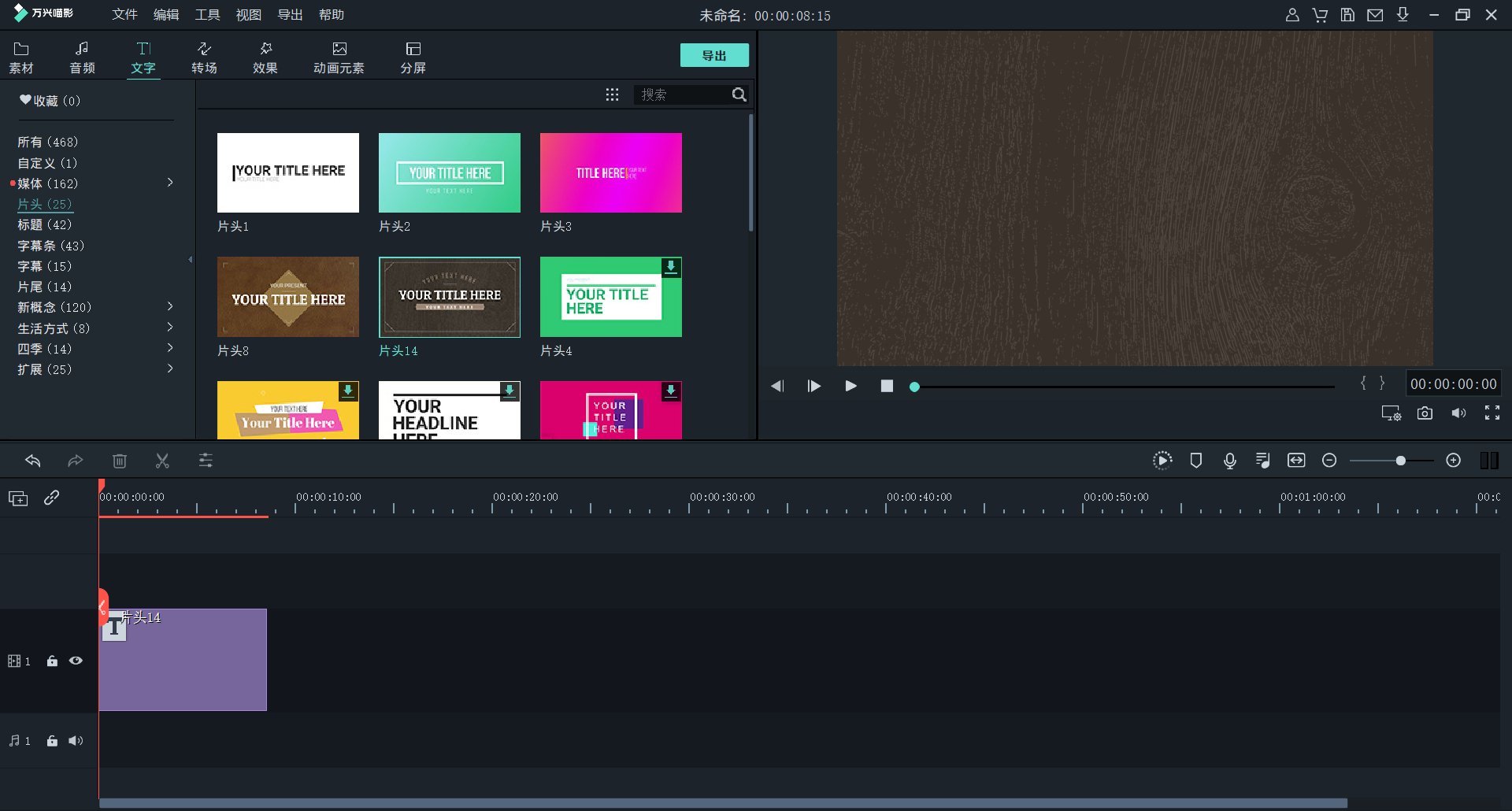Switch thumbnail grid view icon
This screenshot has width=1512, height=811.
pos(612,94)
